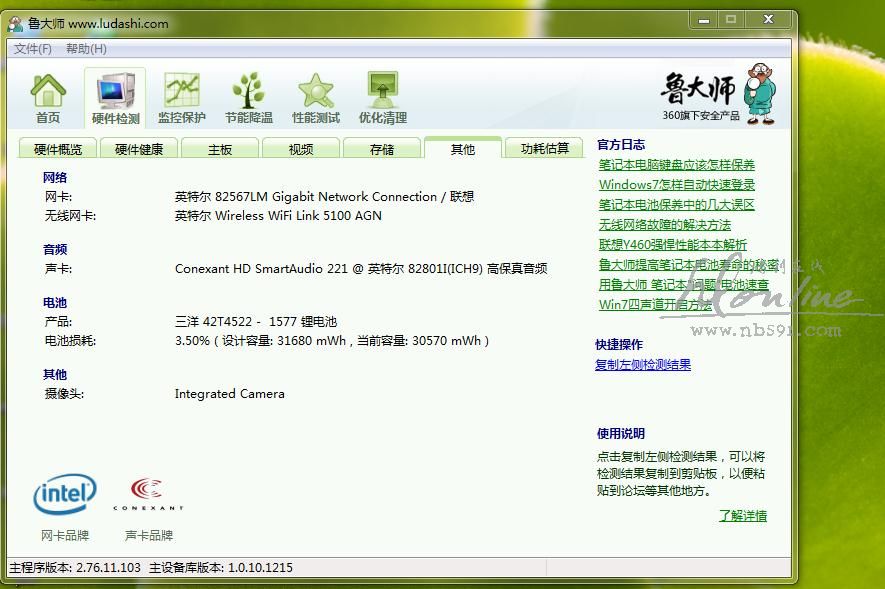Open link 笔记本电脑键盘应该怎样保养
This screenshot has height=589, width=885.
coord(676,165)
